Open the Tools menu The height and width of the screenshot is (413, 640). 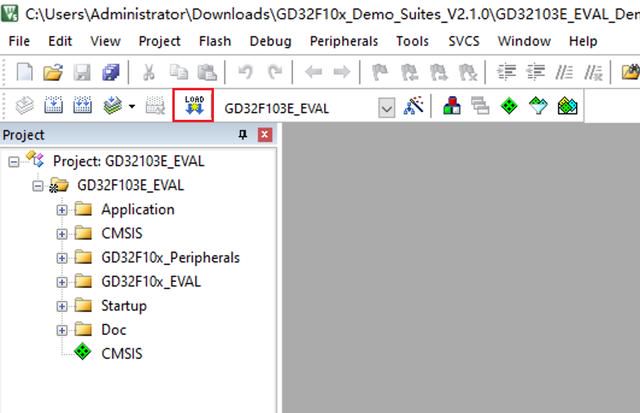coord(412,41)
